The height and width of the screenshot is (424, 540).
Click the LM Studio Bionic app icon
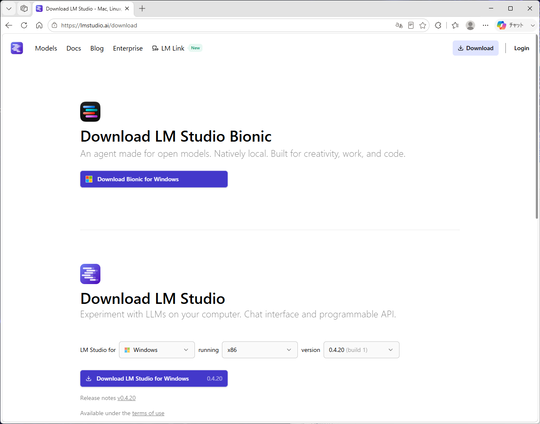[90, 112]
